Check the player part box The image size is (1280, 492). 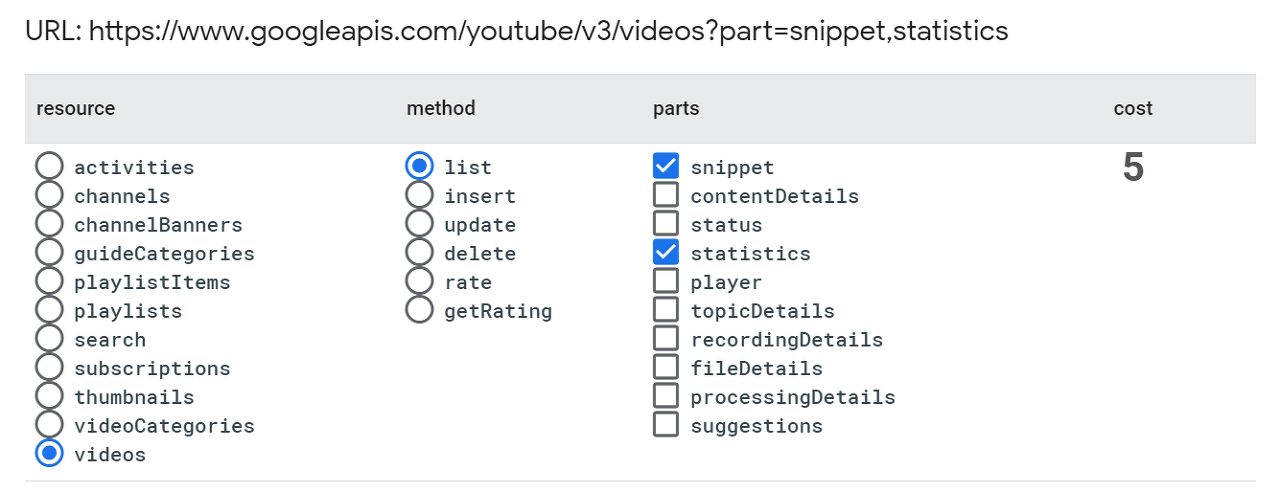tap(666, 282)
